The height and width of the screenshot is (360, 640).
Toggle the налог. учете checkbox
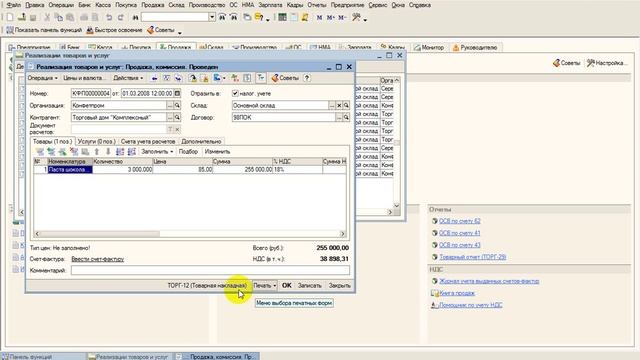coord(235,93)
